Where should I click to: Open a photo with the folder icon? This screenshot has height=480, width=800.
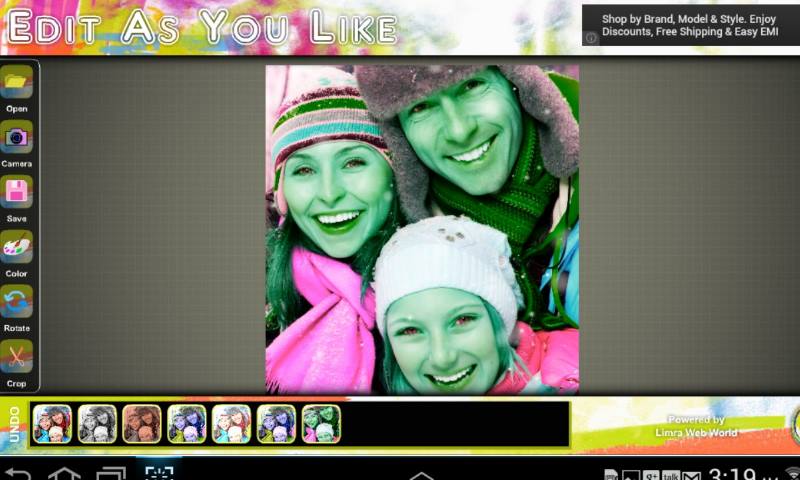(16, 83)
